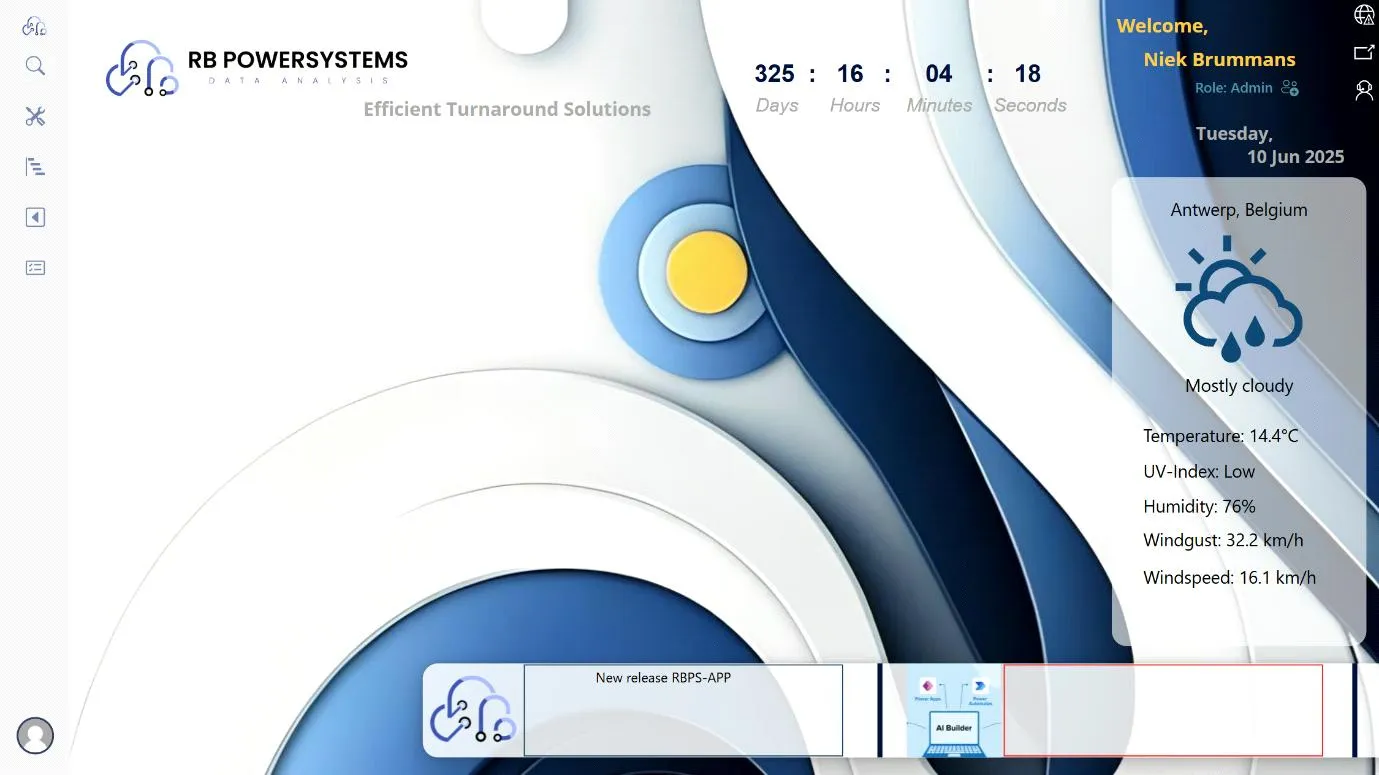This screenshot has height=775, width=1379.
Task: Click the weather condition icon in widget
Action: pos(1239,299)
